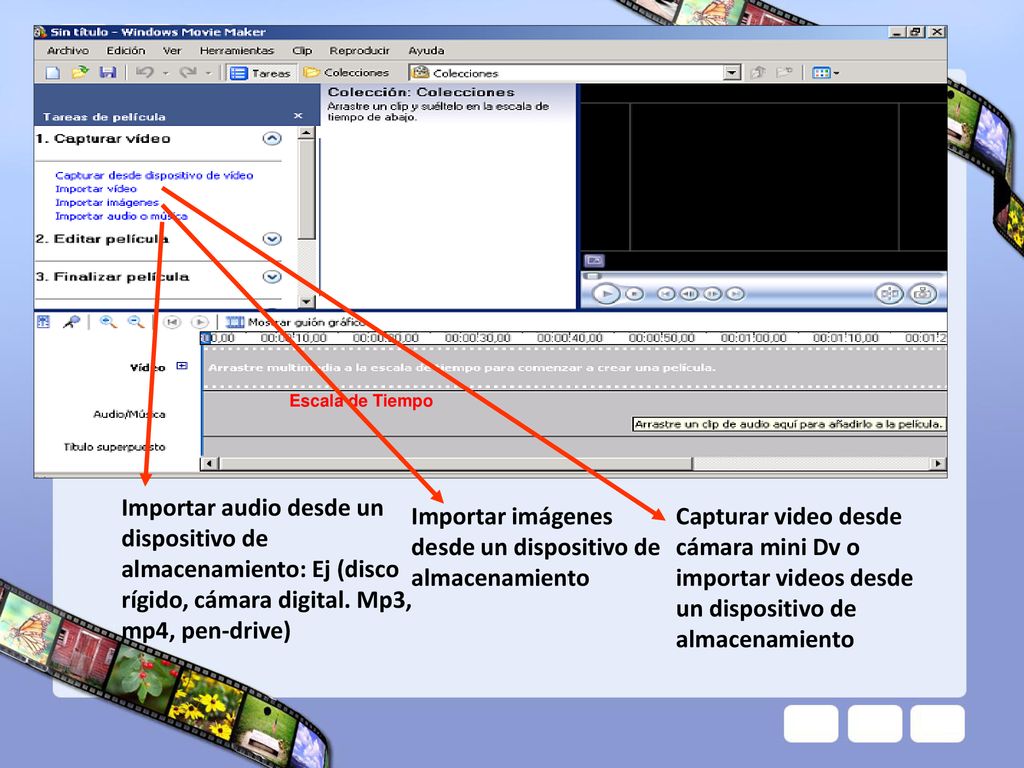Click the Back button in the player
Screen dimensions: 1024x768
665,294
